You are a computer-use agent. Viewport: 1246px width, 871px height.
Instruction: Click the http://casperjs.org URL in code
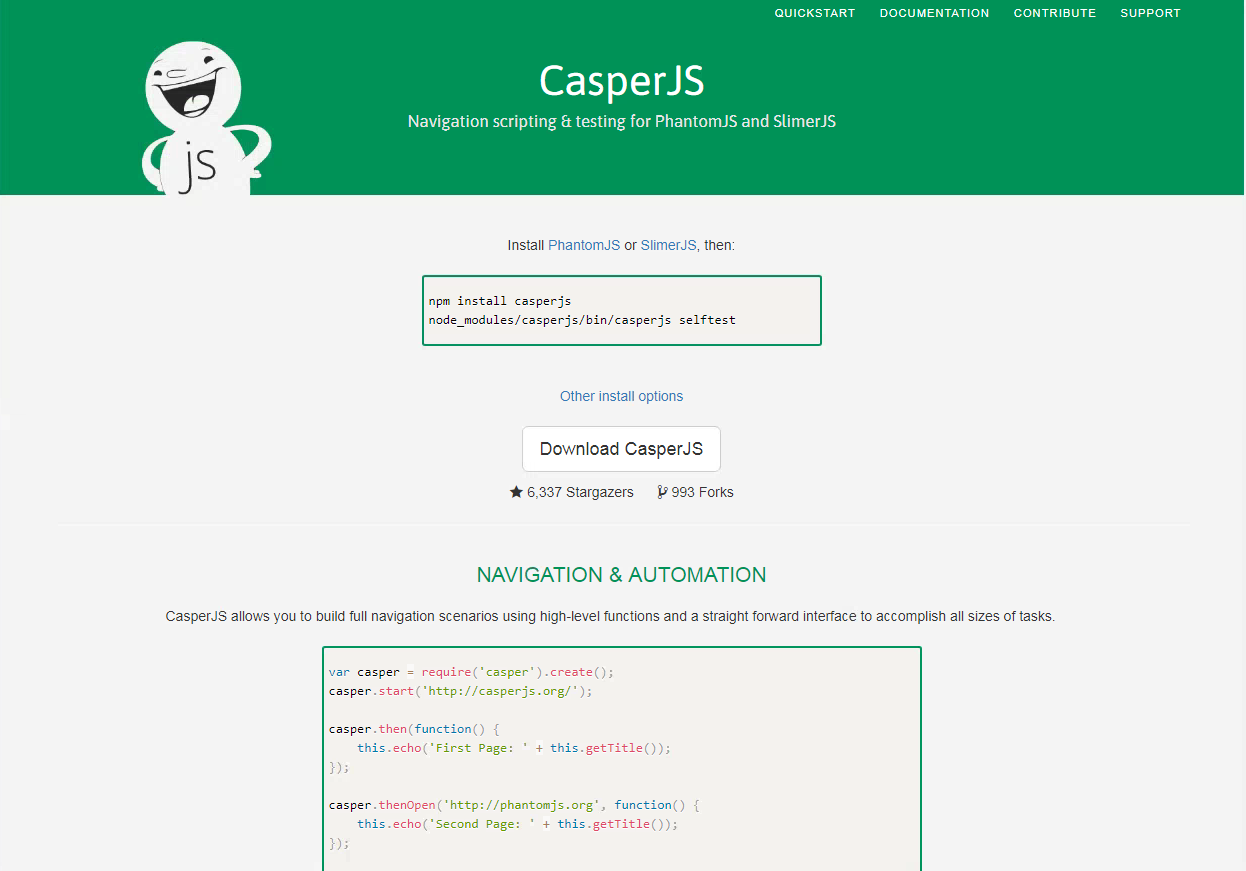[x=505, y=691]
